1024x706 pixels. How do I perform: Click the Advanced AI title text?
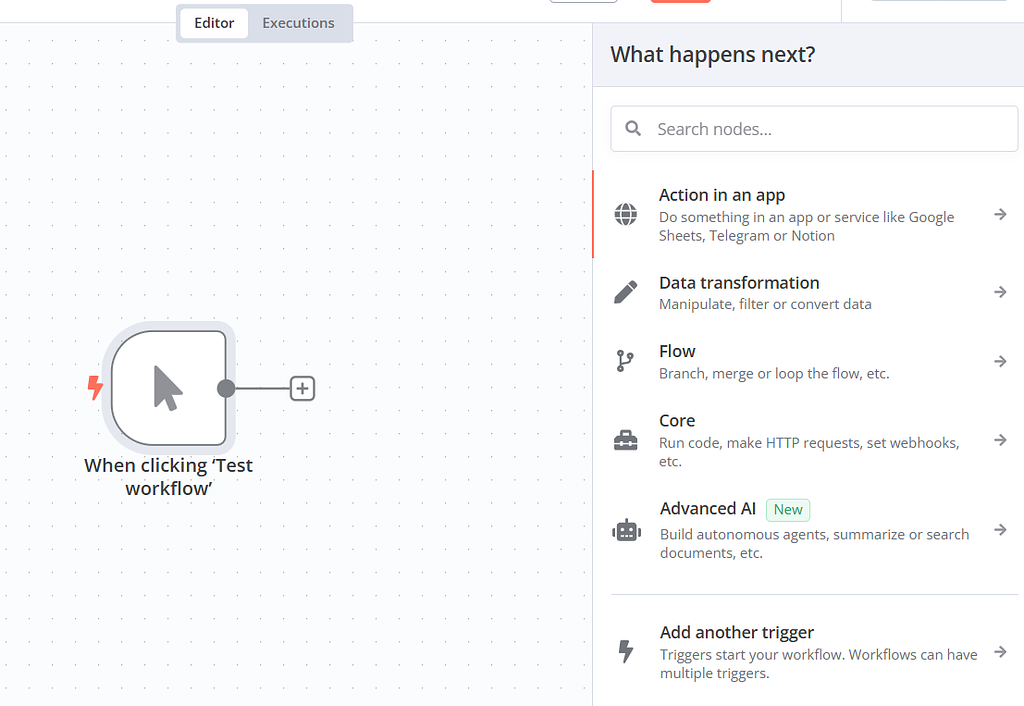pos(707,509)
